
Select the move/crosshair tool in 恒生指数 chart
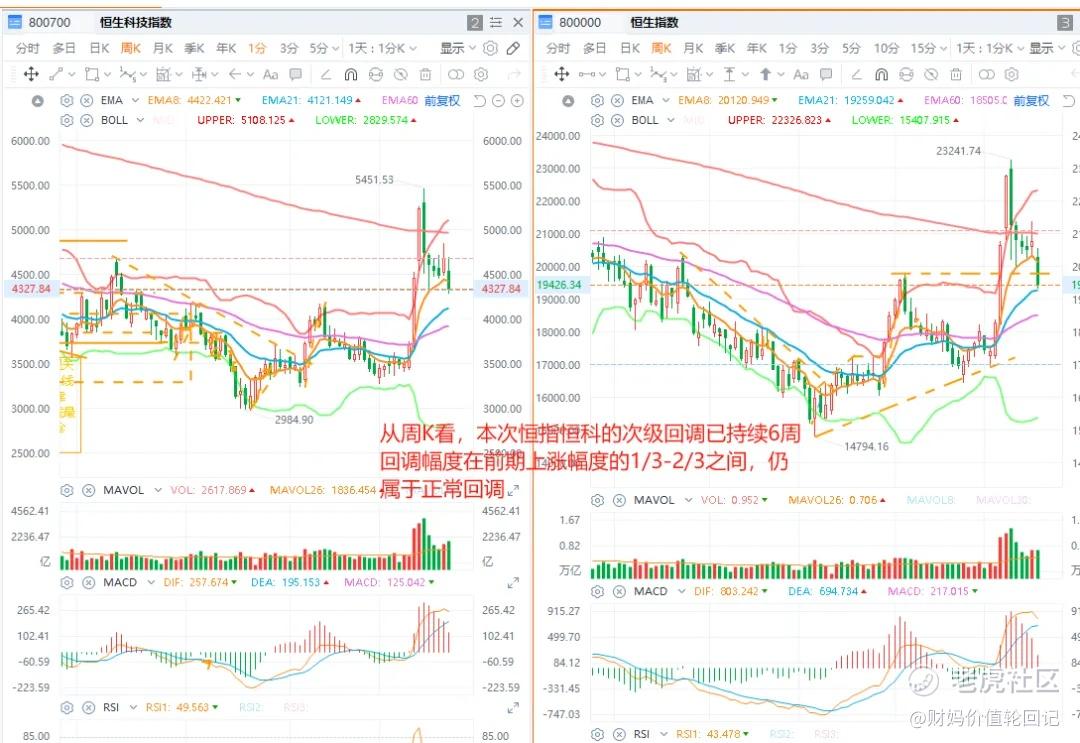pyautogui.click(x=561, y=74)
